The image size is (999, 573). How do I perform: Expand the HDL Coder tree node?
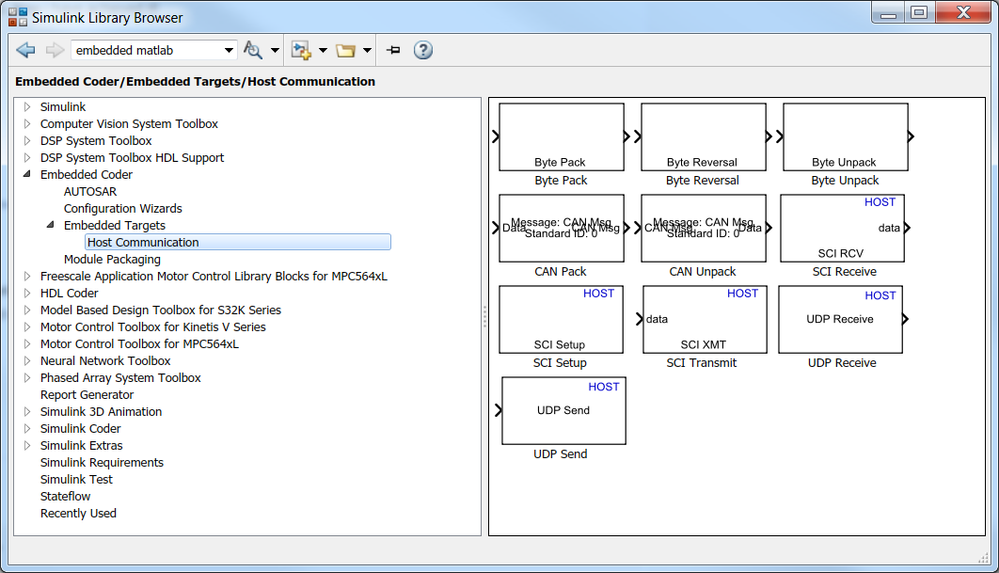[28, 293]
